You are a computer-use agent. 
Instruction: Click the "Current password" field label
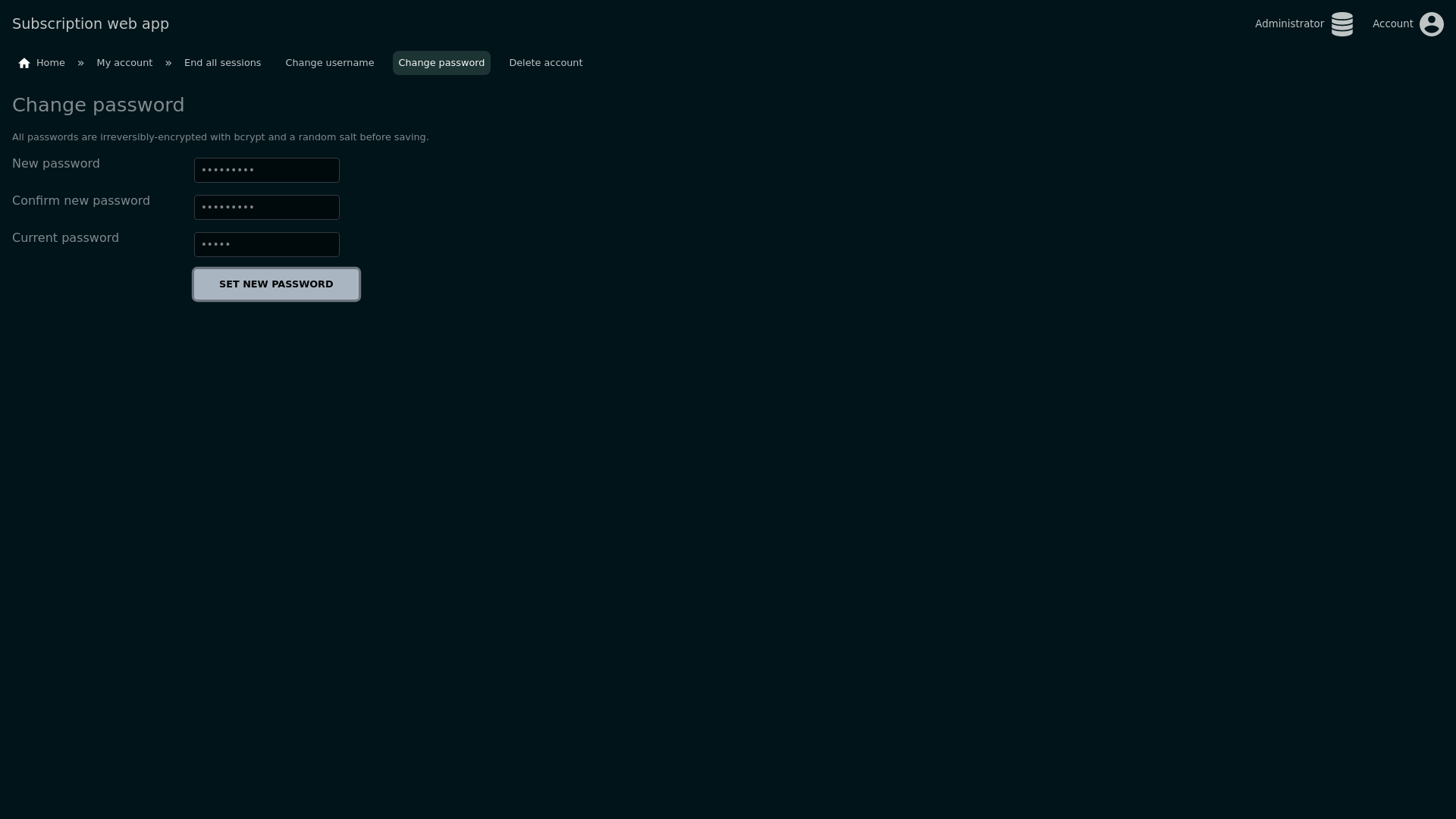(x=65, y=238)
